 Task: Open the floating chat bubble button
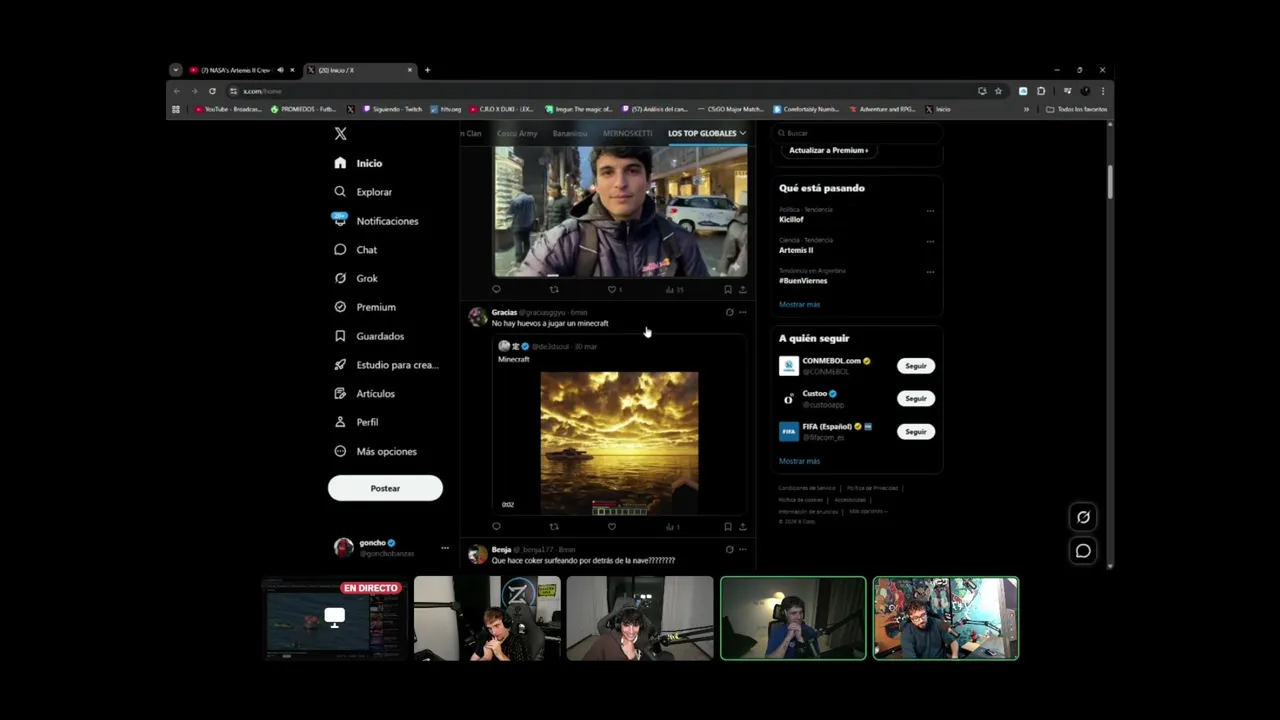pyautogui.click(x=1083, y=551)
